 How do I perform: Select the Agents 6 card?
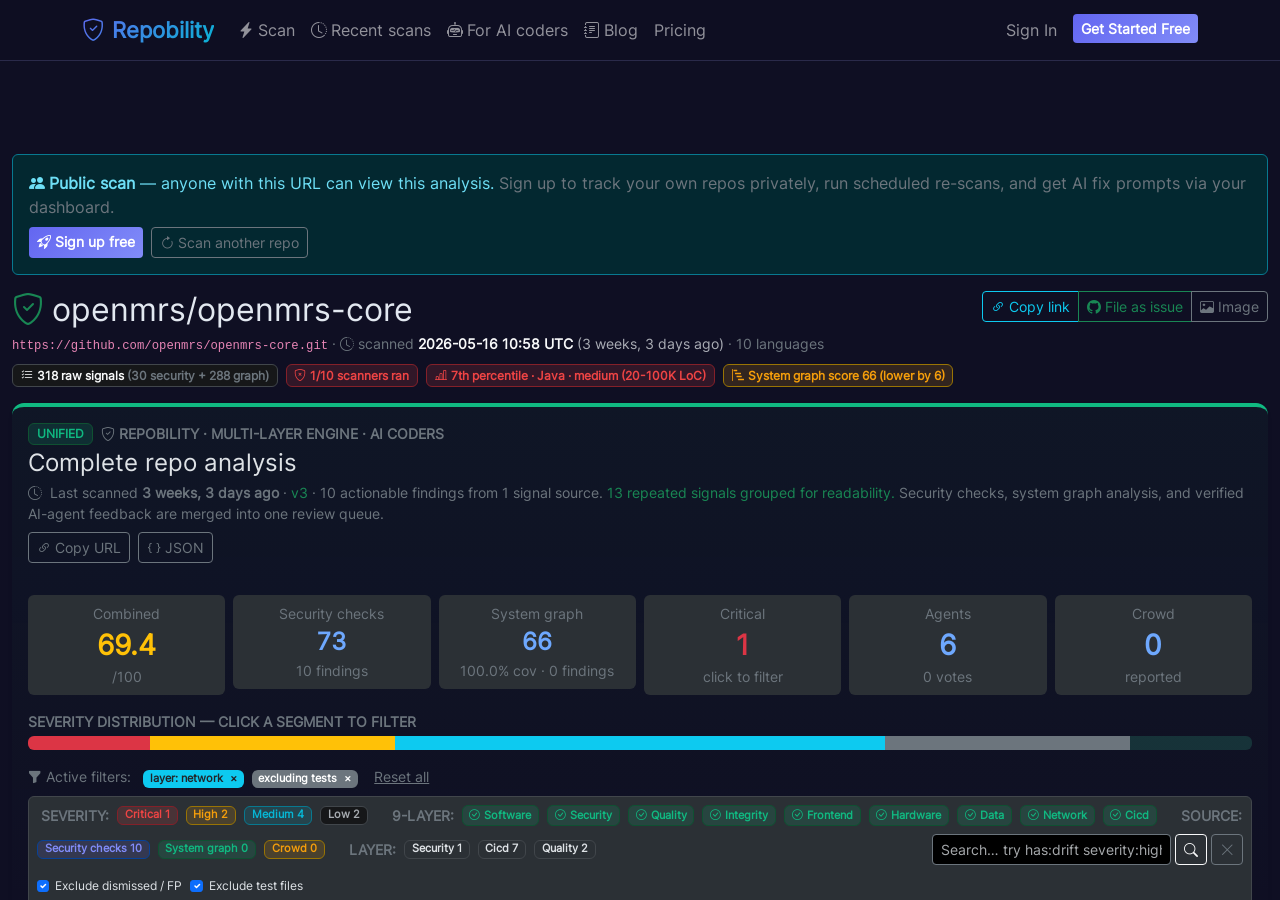pyautogui.click(x=948, y=645)
